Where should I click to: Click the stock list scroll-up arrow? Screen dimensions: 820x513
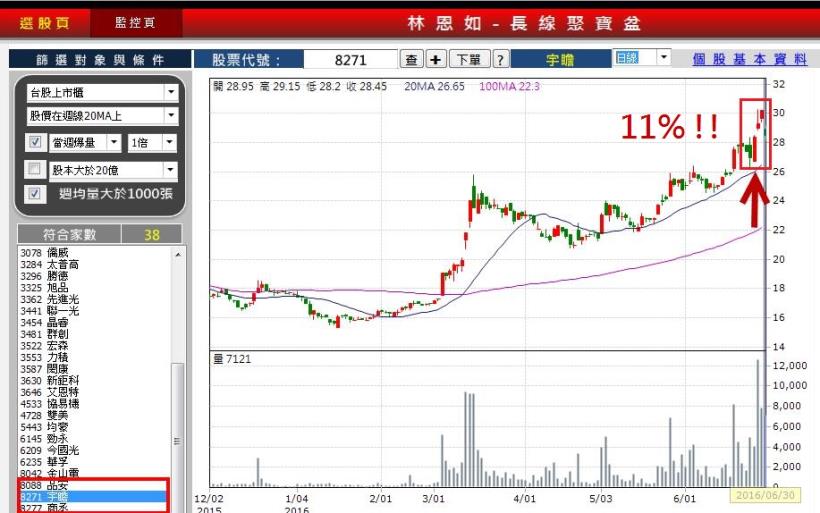click(178, 255)
